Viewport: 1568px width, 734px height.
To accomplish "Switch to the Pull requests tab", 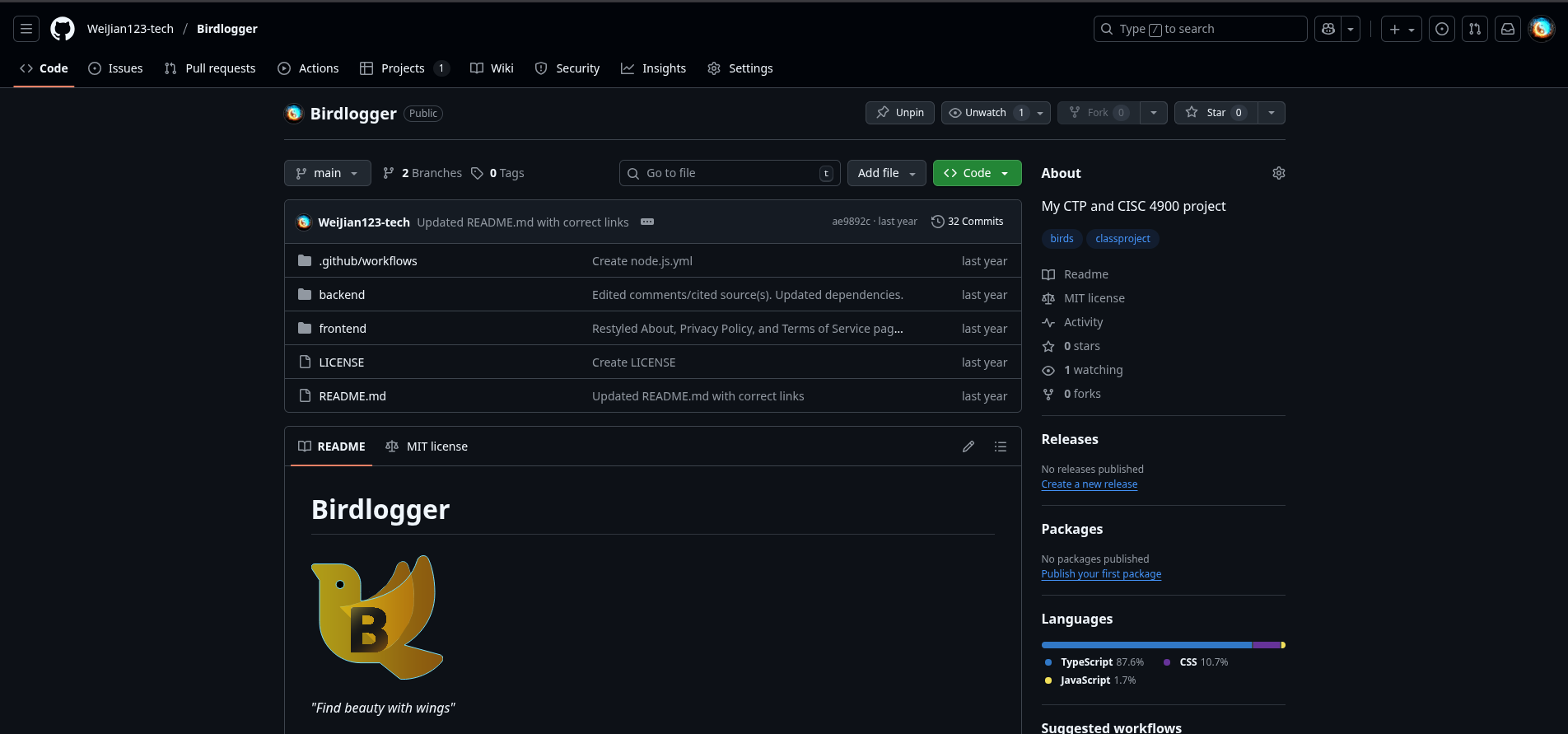I will tap(210, 68).
